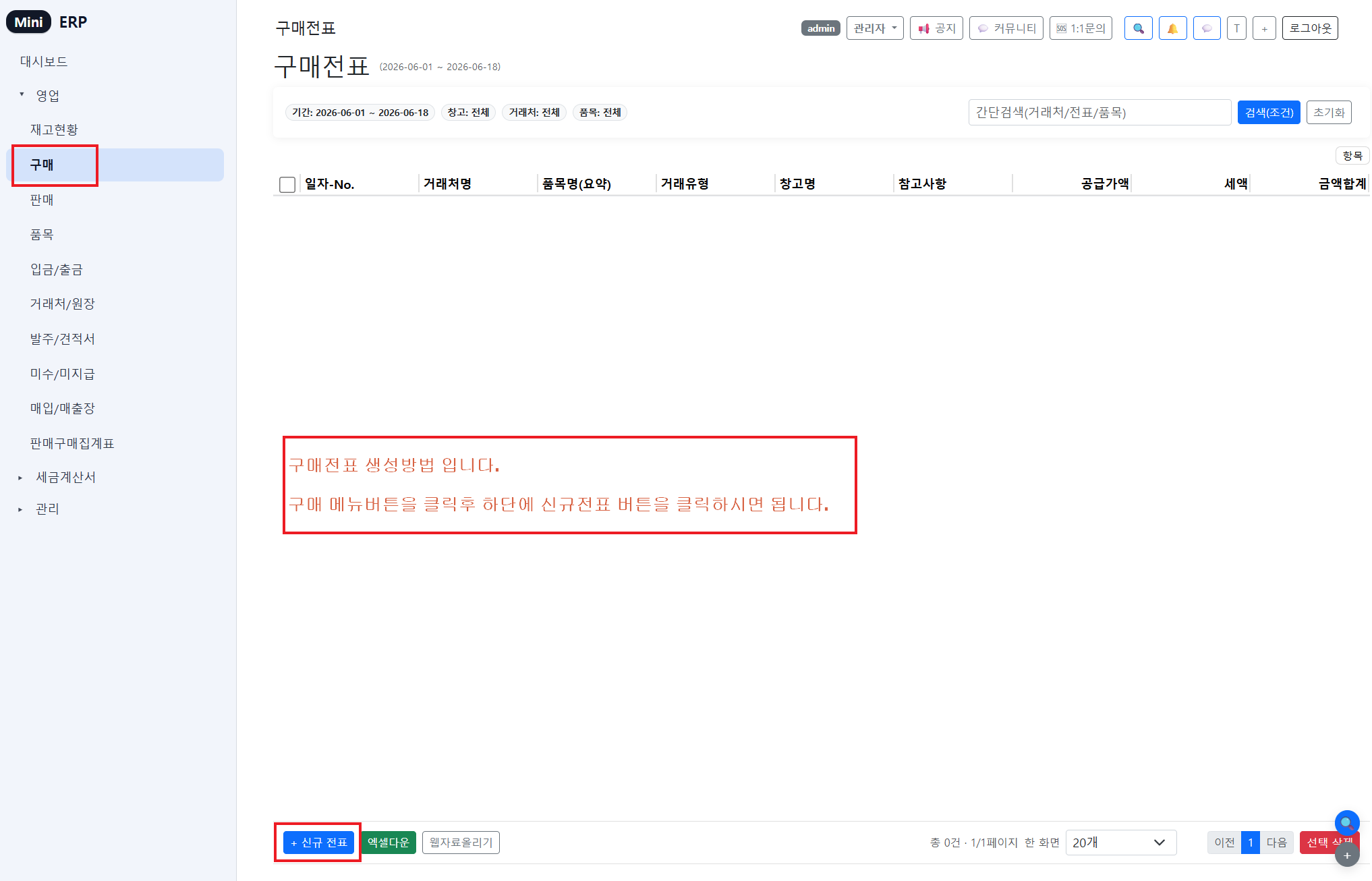Open the 20개 rows-per-page dropdown
The image size is (1372, 881).
click(1120, 843)
